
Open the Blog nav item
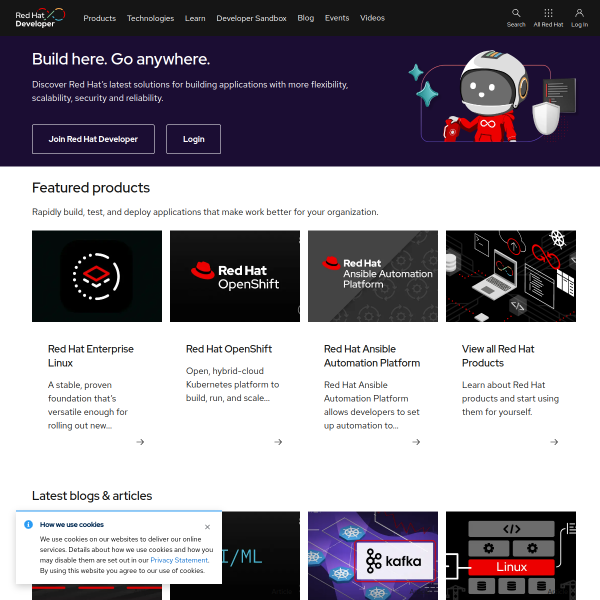click(x=306, y=18)
